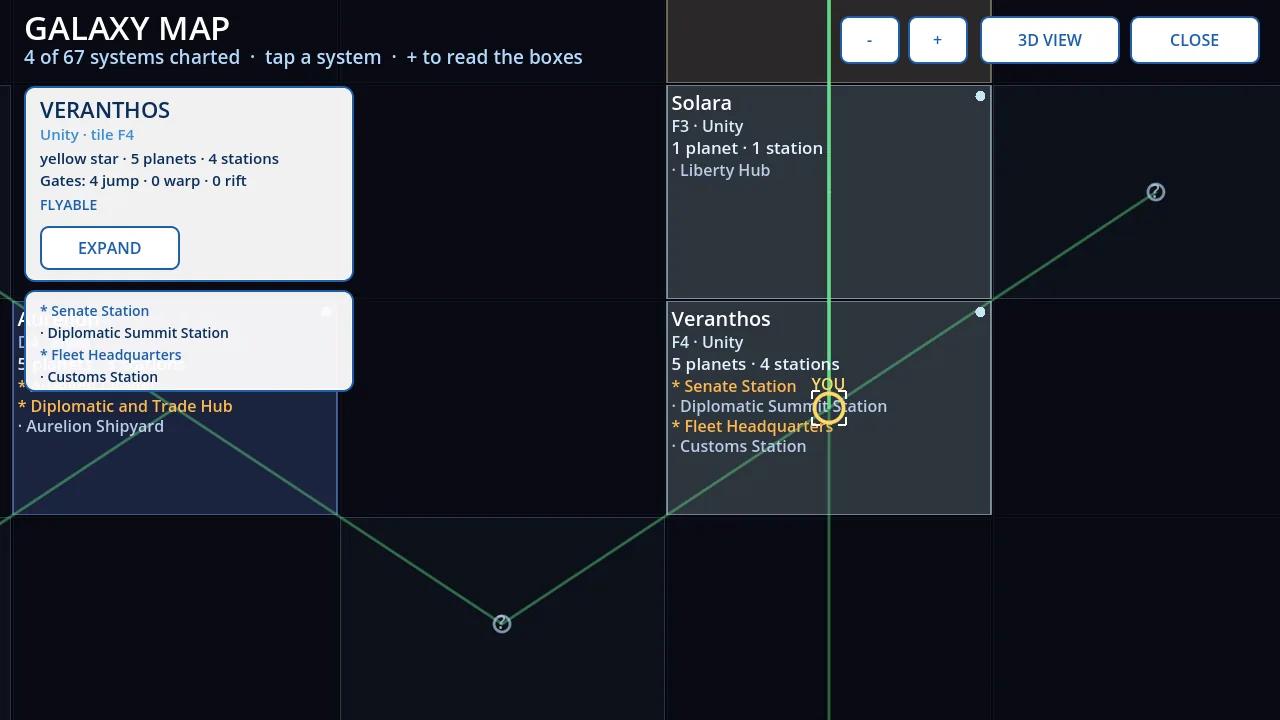Switch to 3D VIEW
1280x720 pixels.
1049,40
